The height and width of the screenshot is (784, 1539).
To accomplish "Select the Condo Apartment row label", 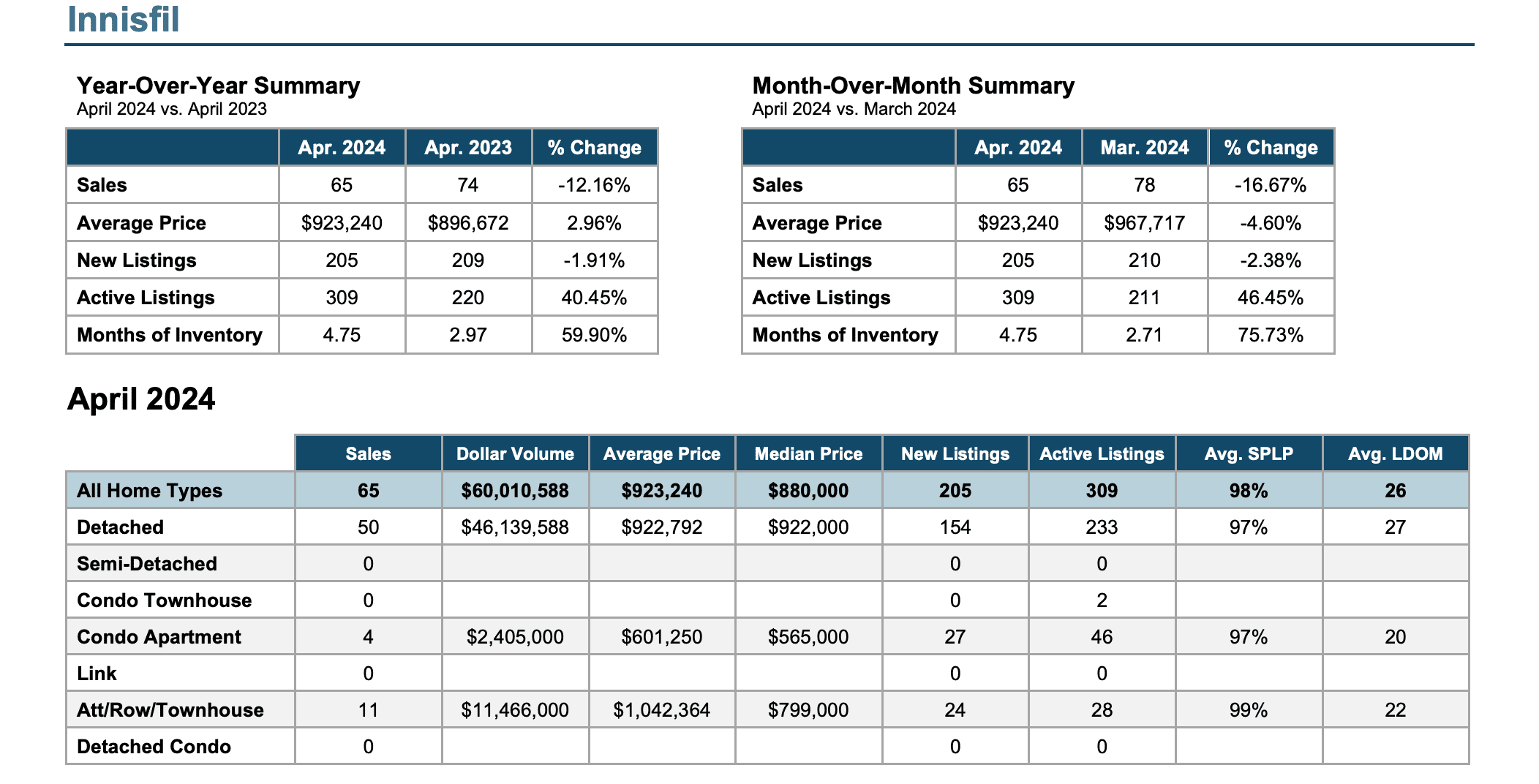I will pos(159,637).
